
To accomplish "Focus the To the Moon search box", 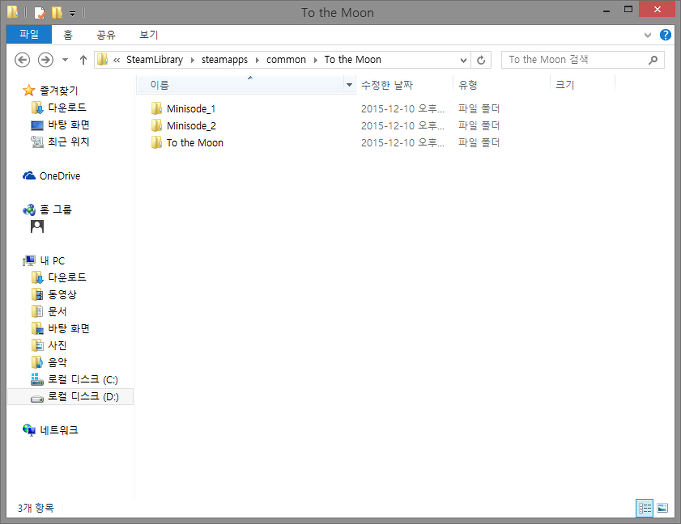I will pyautogui.click(x=582, y=60).
